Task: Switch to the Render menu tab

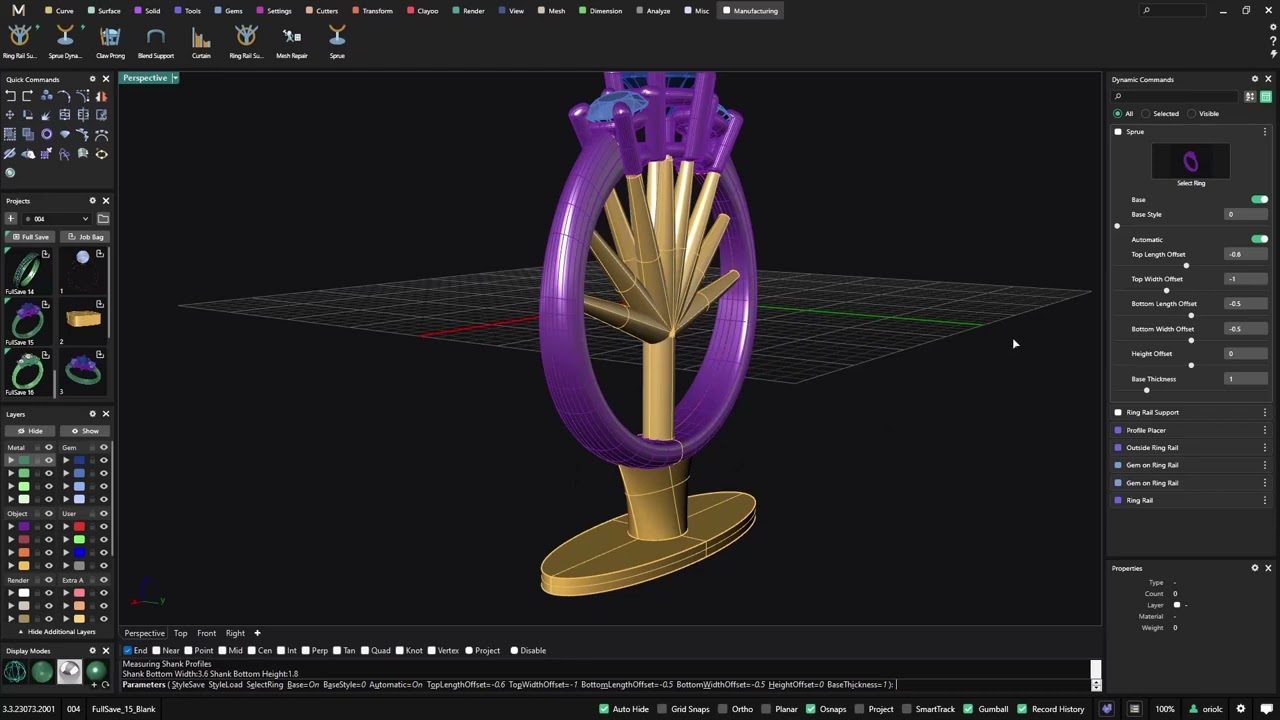Action: pos(468,11)
